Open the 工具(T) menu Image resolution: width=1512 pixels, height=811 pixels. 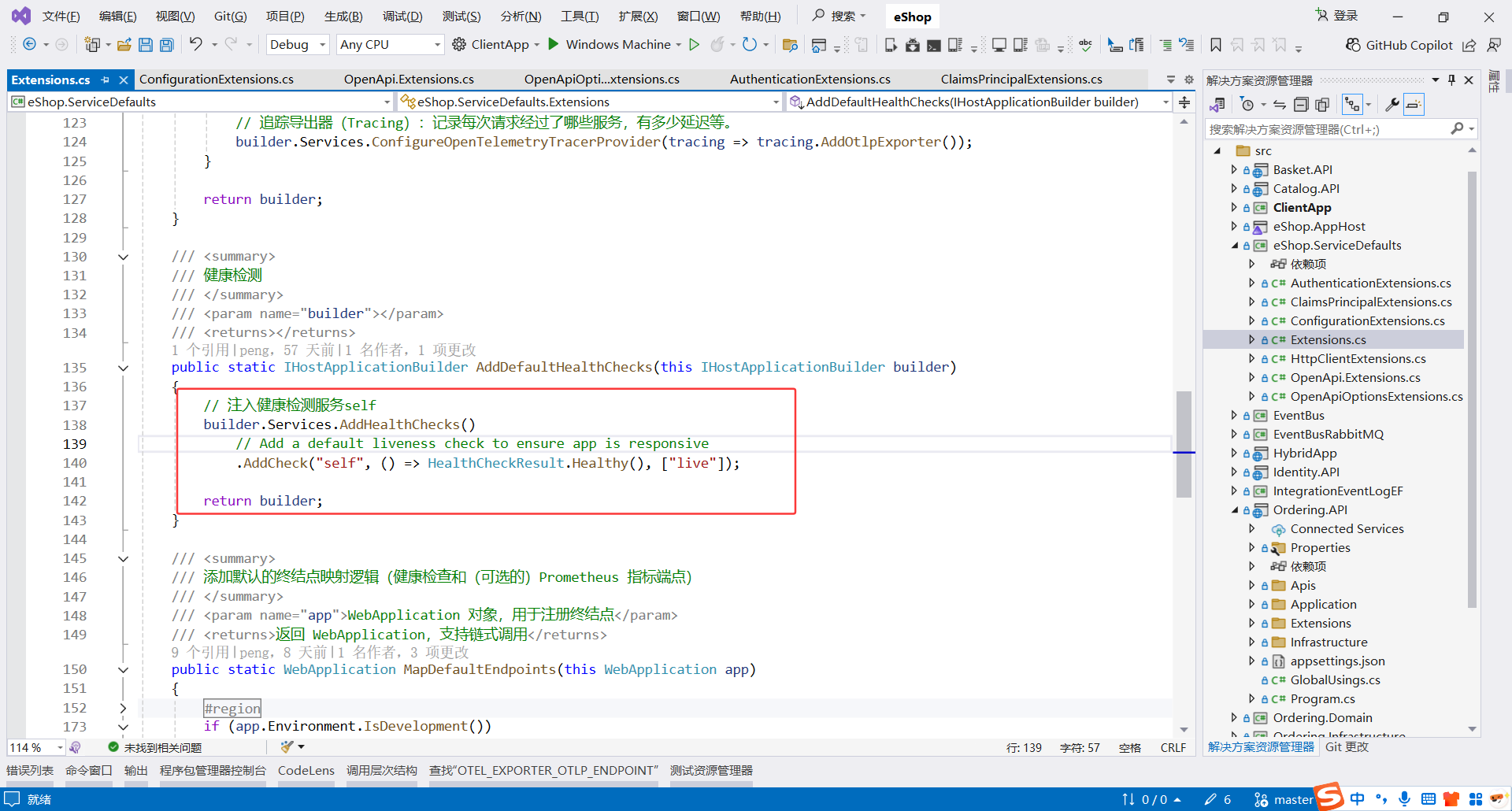coord(580,17)
